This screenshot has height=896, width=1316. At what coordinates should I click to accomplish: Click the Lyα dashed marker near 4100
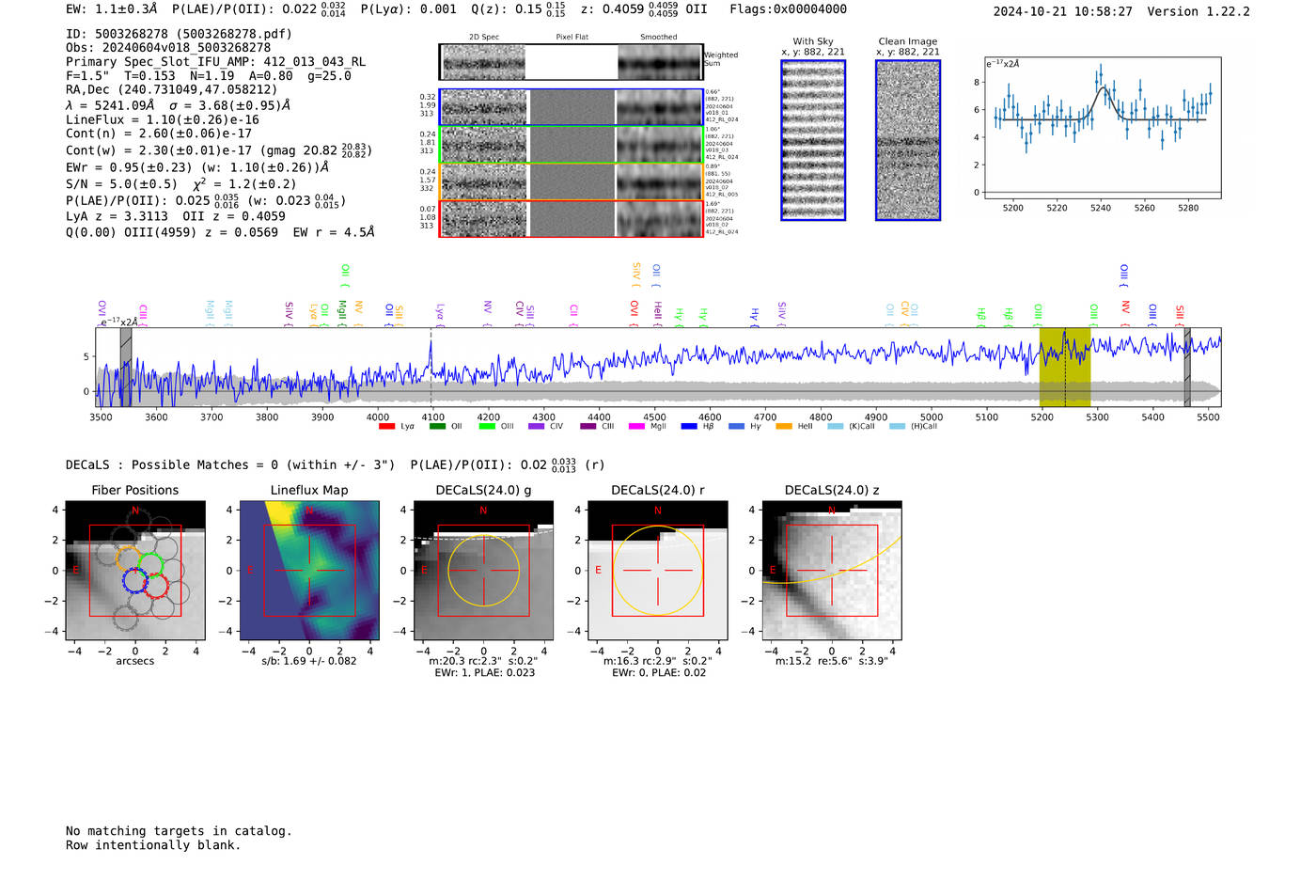point(431,367)
